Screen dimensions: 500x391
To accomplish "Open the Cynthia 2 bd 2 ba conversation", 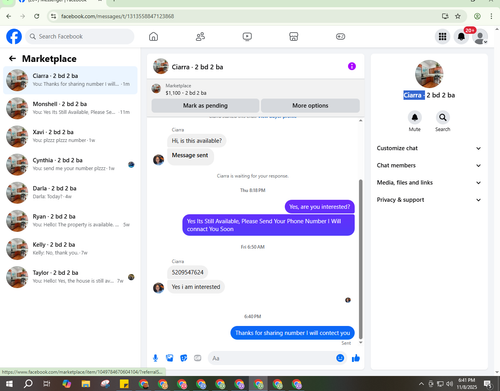I will 70,164.
